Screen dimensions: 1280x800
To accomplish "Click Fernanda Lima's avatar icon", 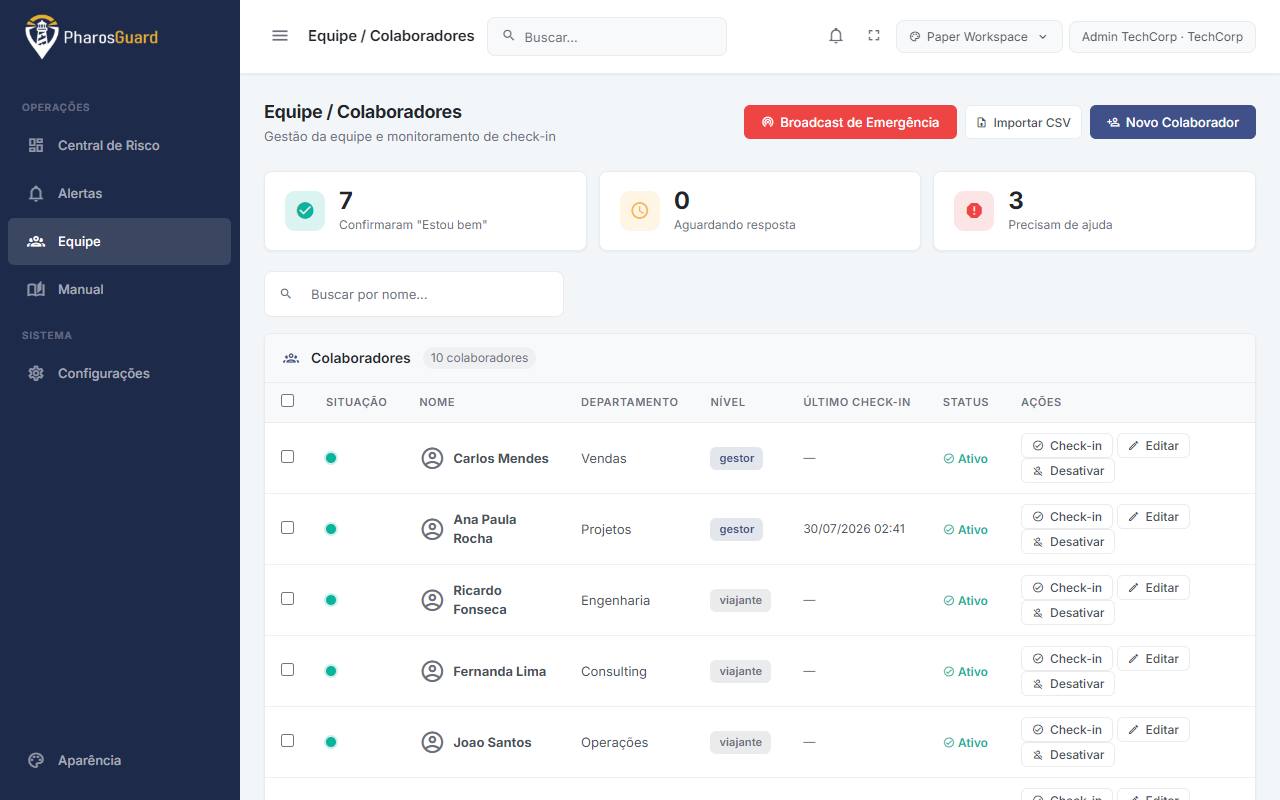I will pyautogui.click(x=432, y=671).
